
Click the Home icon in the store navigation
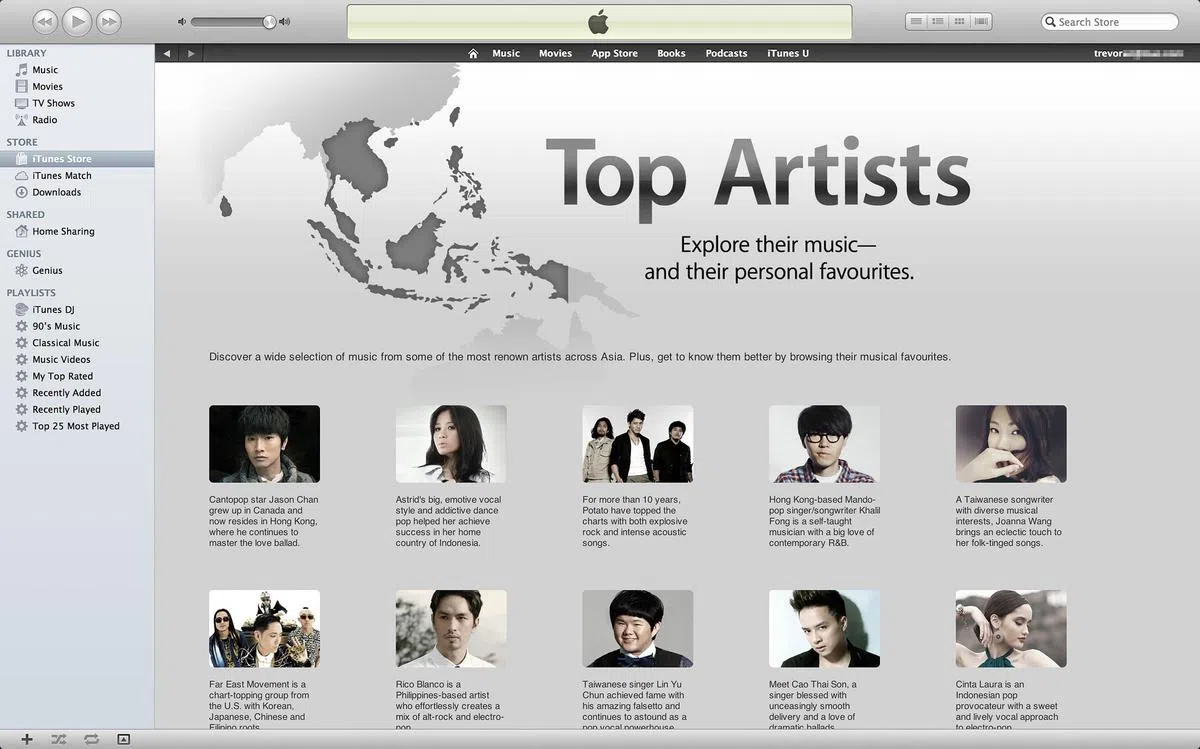(x=472, y=53)
